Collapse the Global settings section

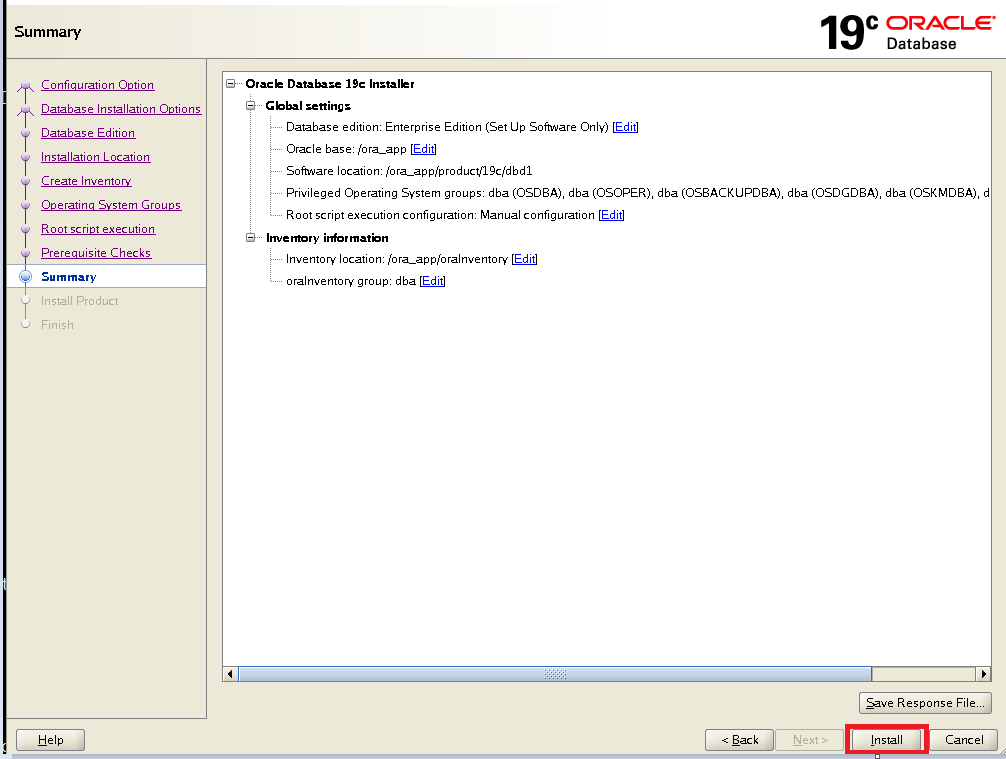248,105
